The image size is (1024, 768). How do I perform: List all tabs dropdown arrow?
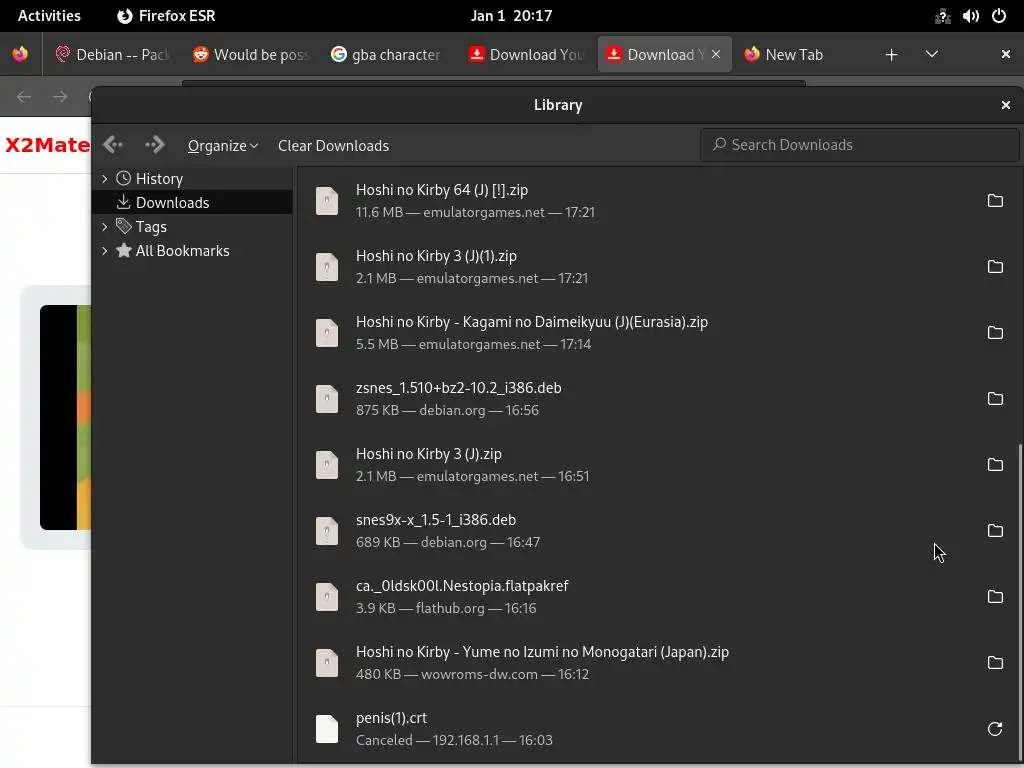(x=932, y=54)
